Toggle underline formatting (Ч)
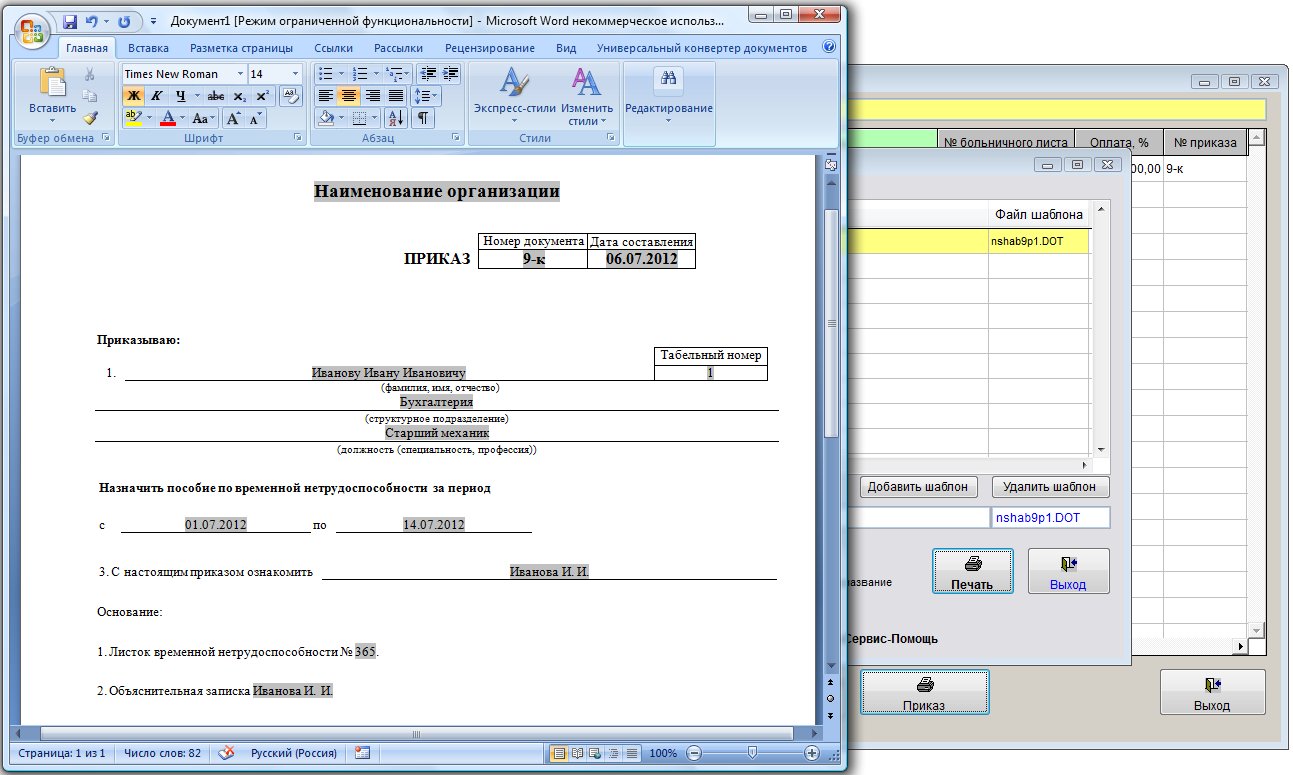The image size is (1293, 775). coord(180,96)
